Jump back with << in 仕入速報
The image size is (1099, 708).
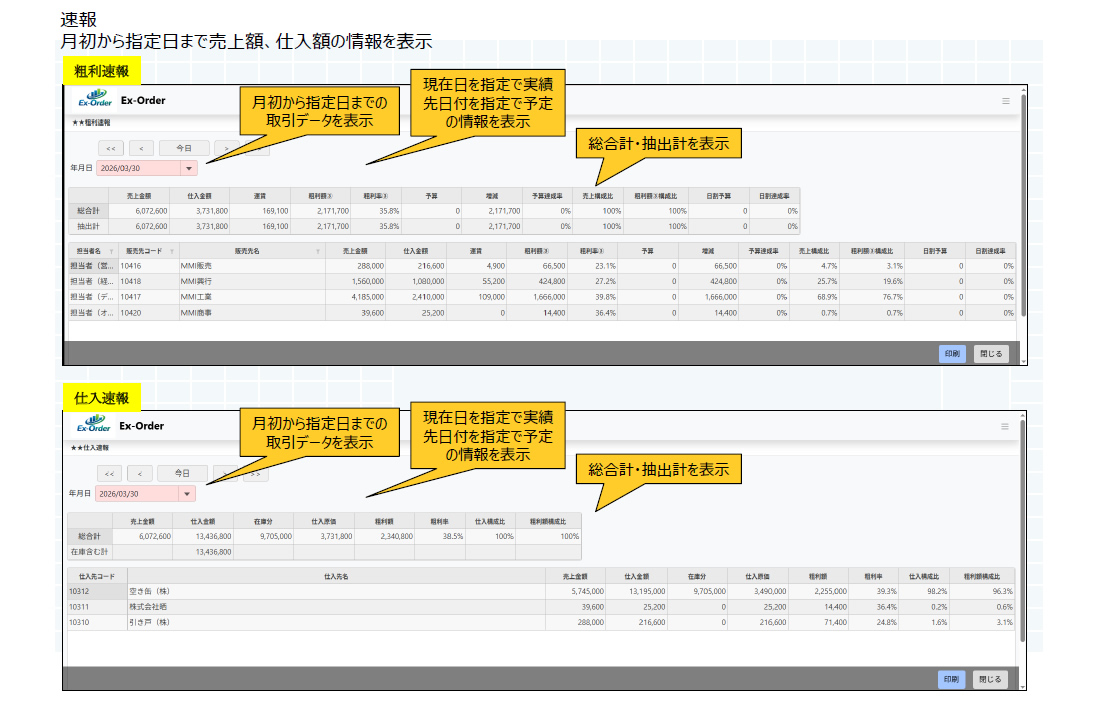[110, 474]
